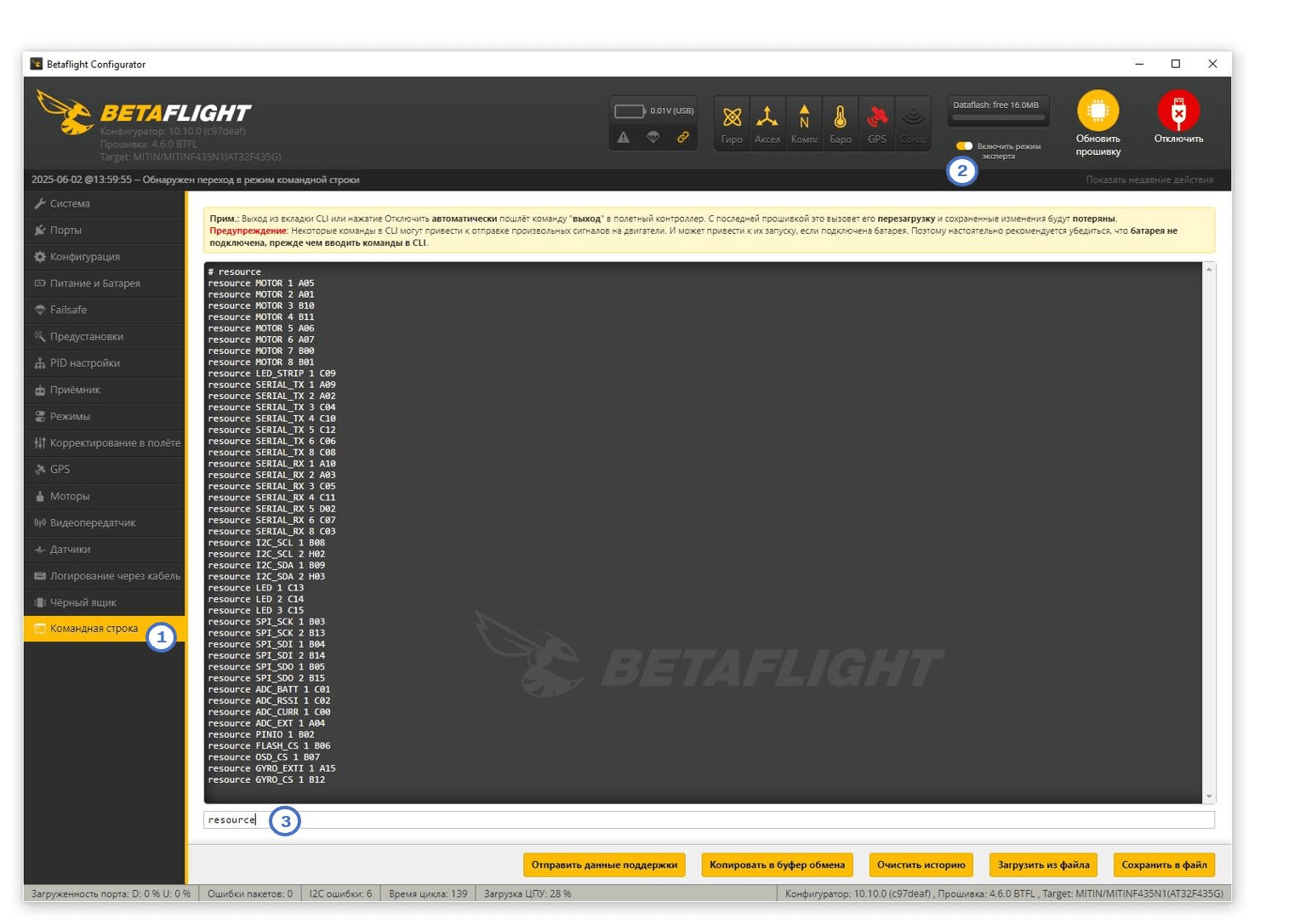Open the Система tab

point(104,203)
